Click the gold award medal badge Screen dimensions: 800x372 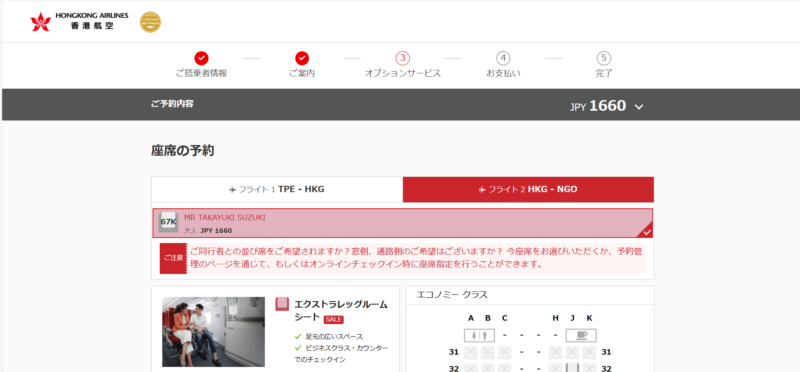(150, 22)
